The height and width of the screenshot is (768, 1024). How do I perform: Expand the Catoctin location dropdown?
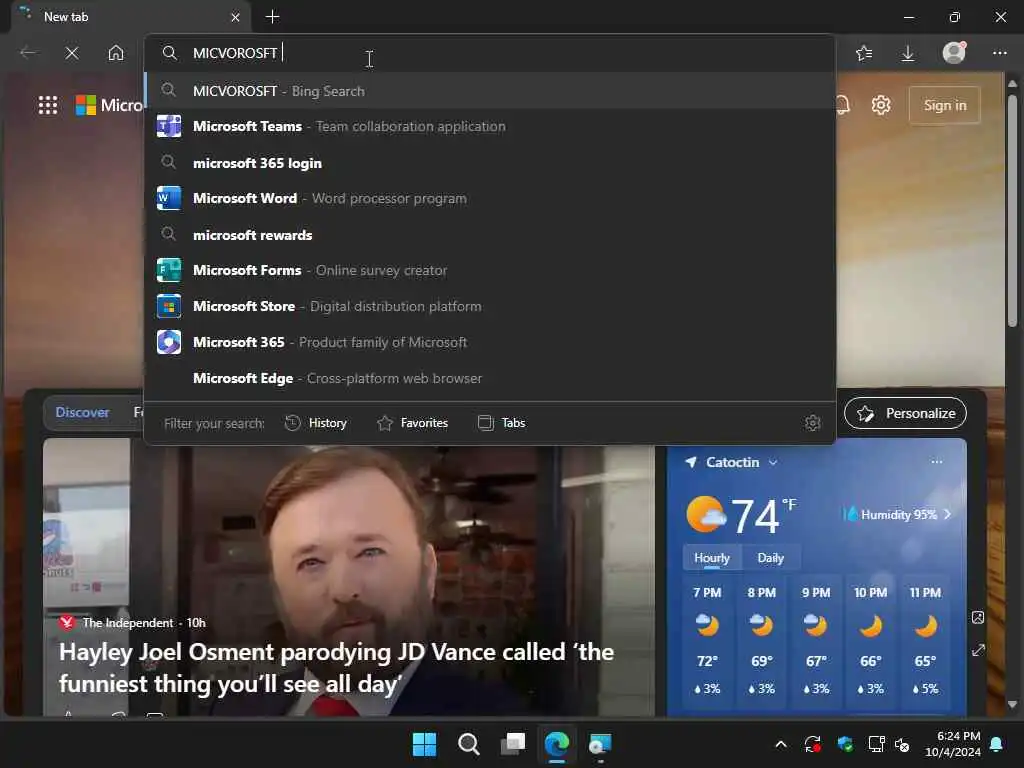[x=773, y=462]
